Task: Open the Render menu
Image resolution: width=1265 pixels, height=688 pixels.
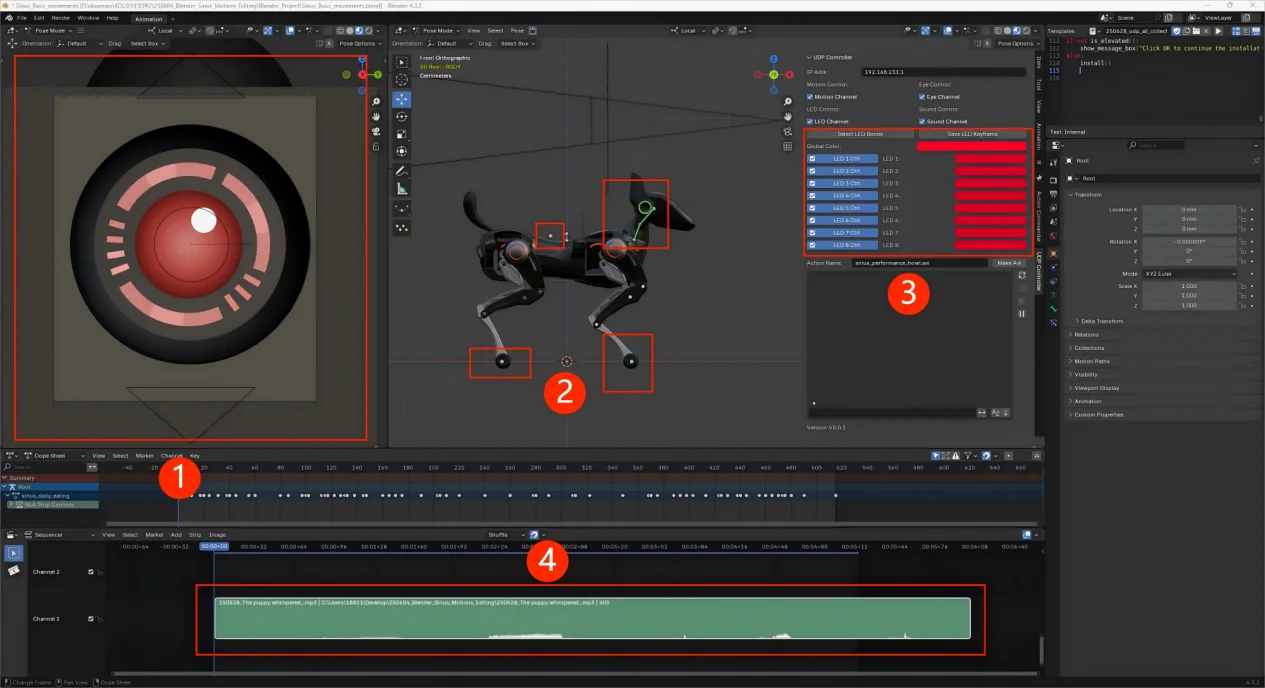Action: [60, 18]
